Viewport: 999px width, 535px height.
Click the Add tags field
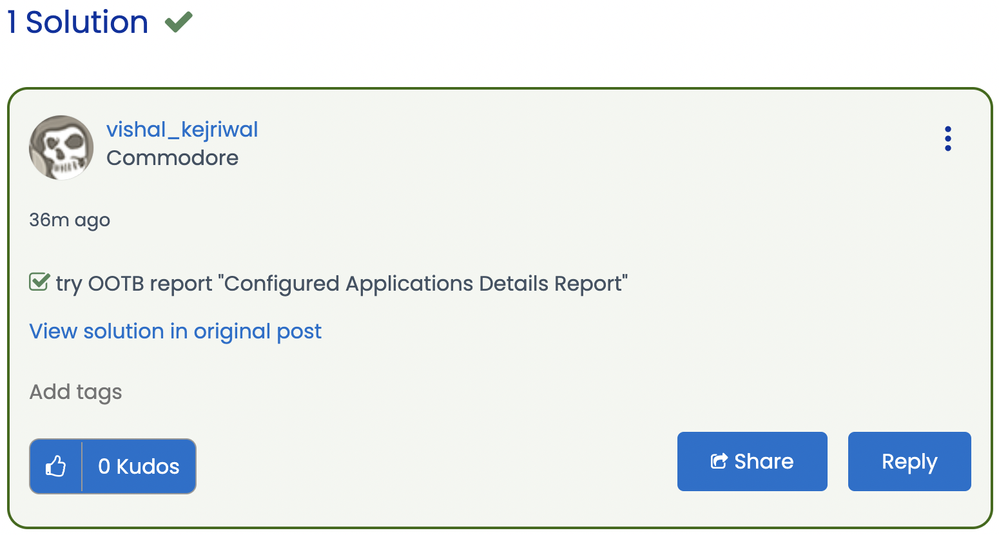(76, 392)
